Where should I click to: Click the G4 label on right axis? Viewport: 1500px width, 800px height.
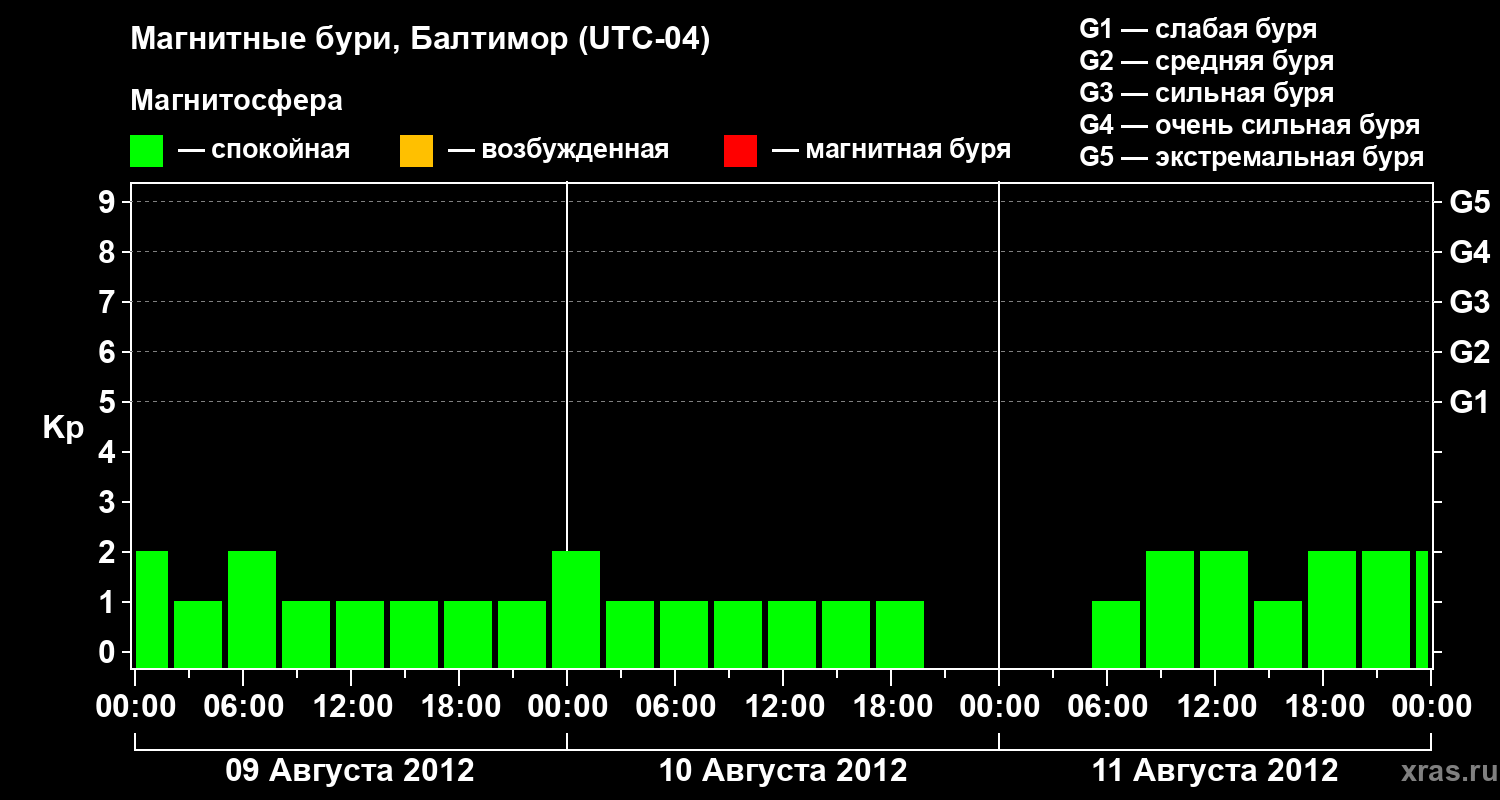coord(1470,252)
